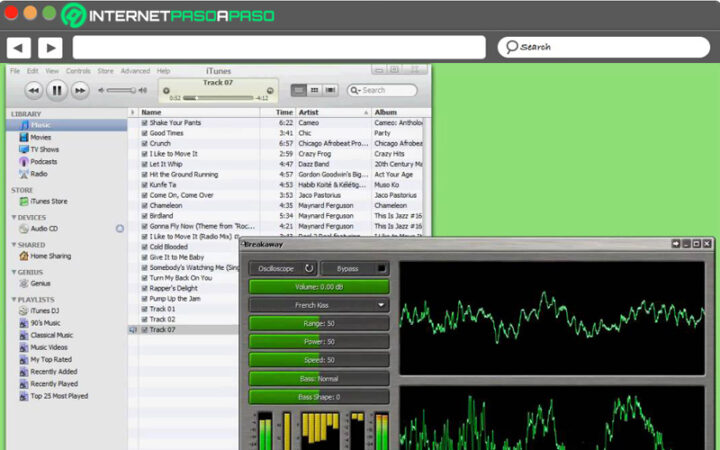This screenshot has width=720, height=450.
Task: Open the French Kiss preset dropdown
Action: click(319, 305)
